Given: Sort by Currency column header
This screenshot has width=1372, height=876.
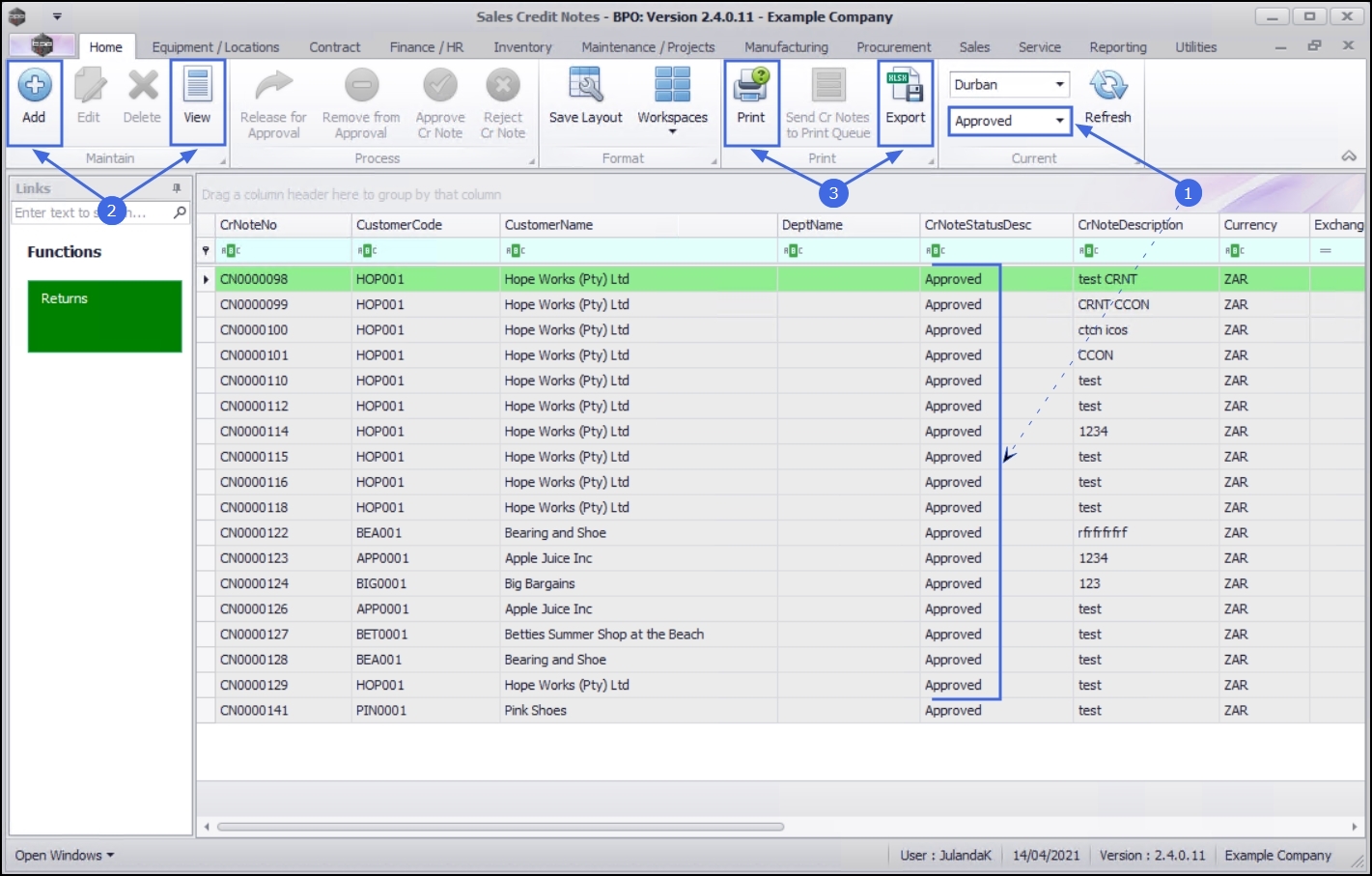Looking at the screenshot, I should click(1264, 225).
